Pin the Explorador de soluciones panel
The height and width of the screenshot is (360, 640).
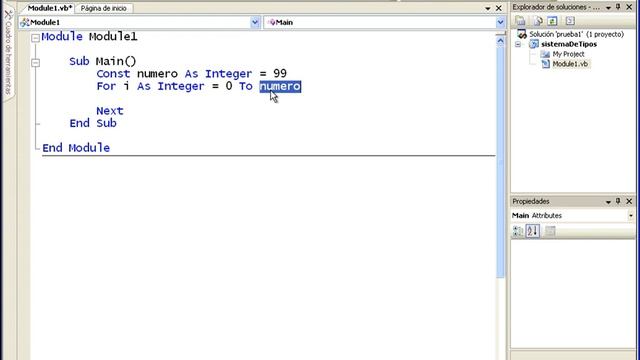click(618, 7)
